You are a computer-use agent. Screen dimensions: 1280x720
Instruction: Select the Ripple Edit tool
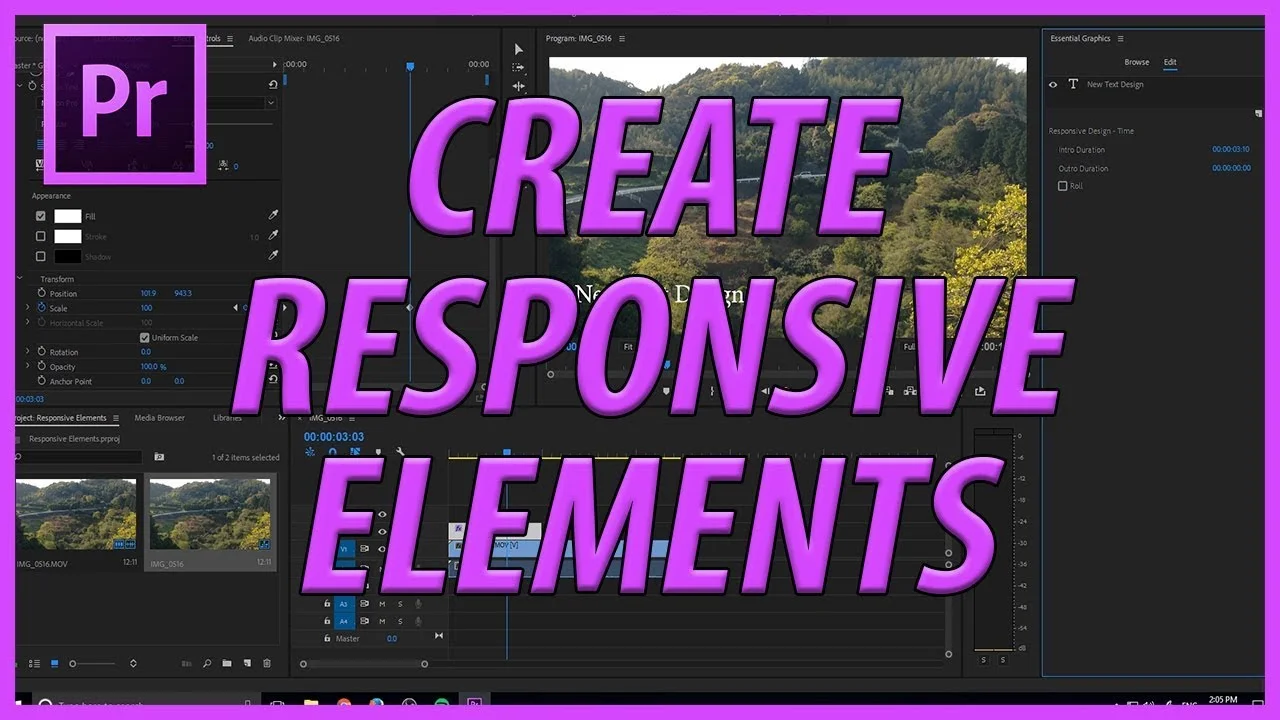point(518,86)
